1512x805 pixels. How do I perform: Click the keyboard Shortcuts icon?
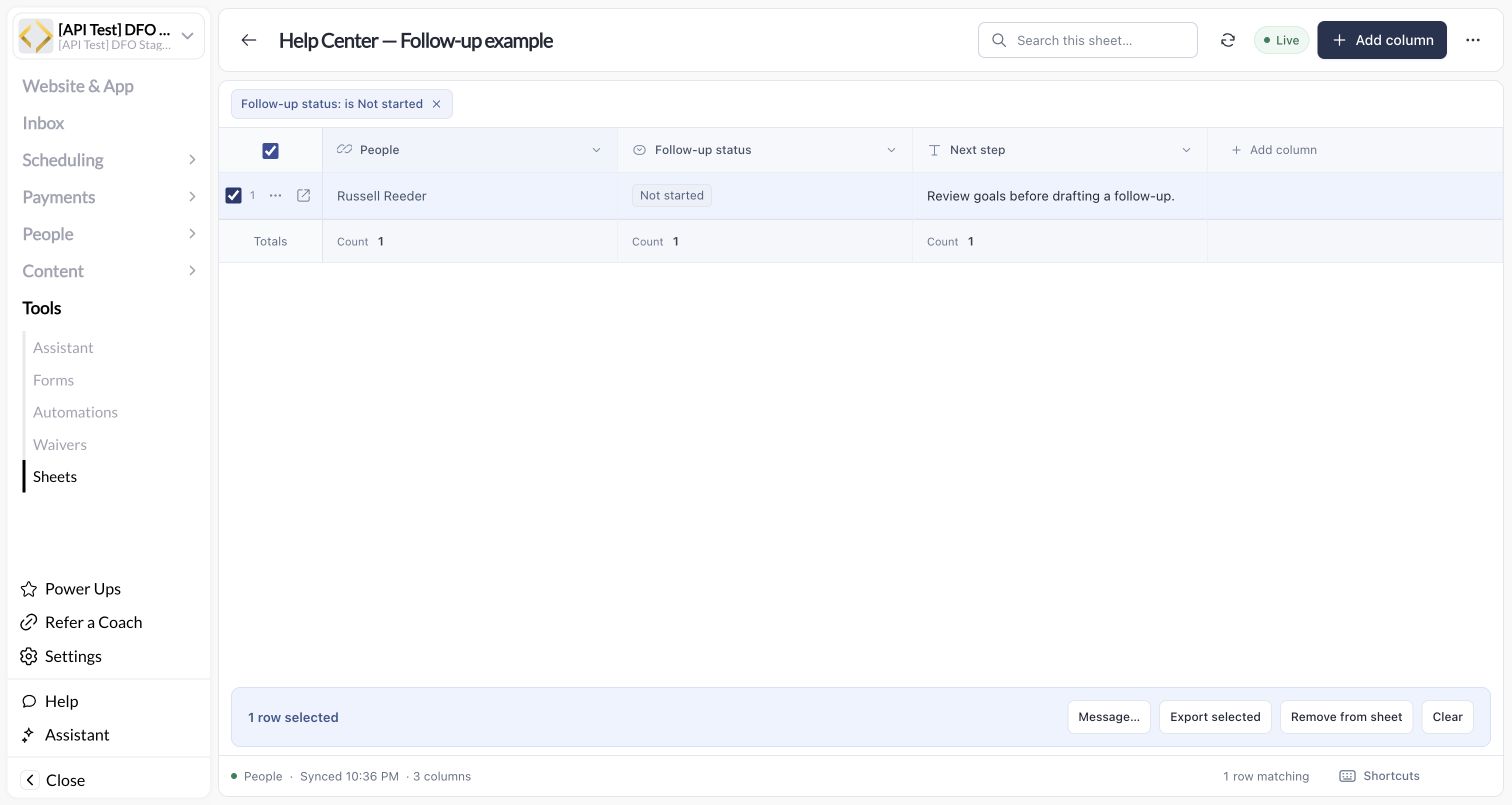(x=1347, y=776)
